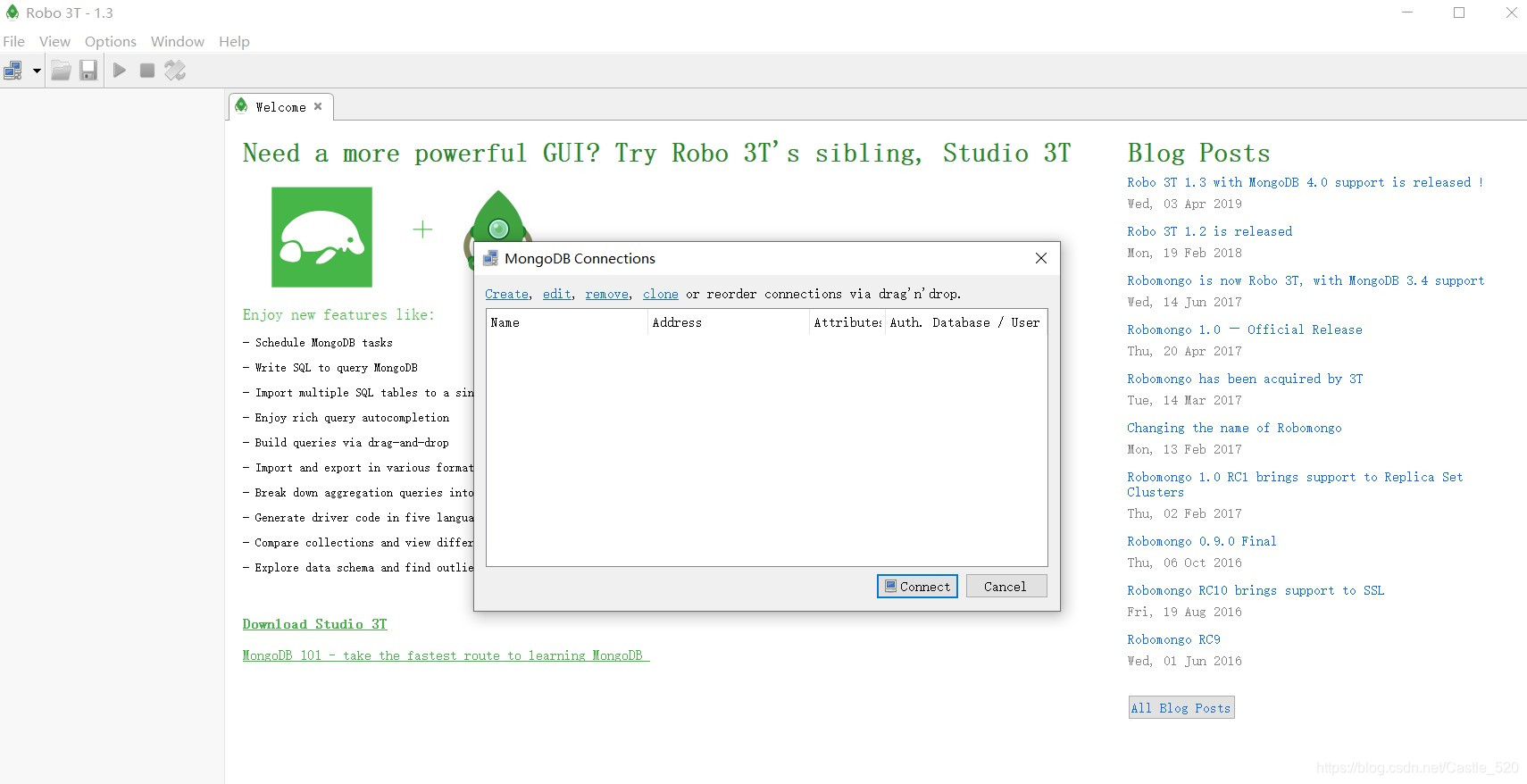
Task: Click the Address column header
Action: [x=728, y=322]
